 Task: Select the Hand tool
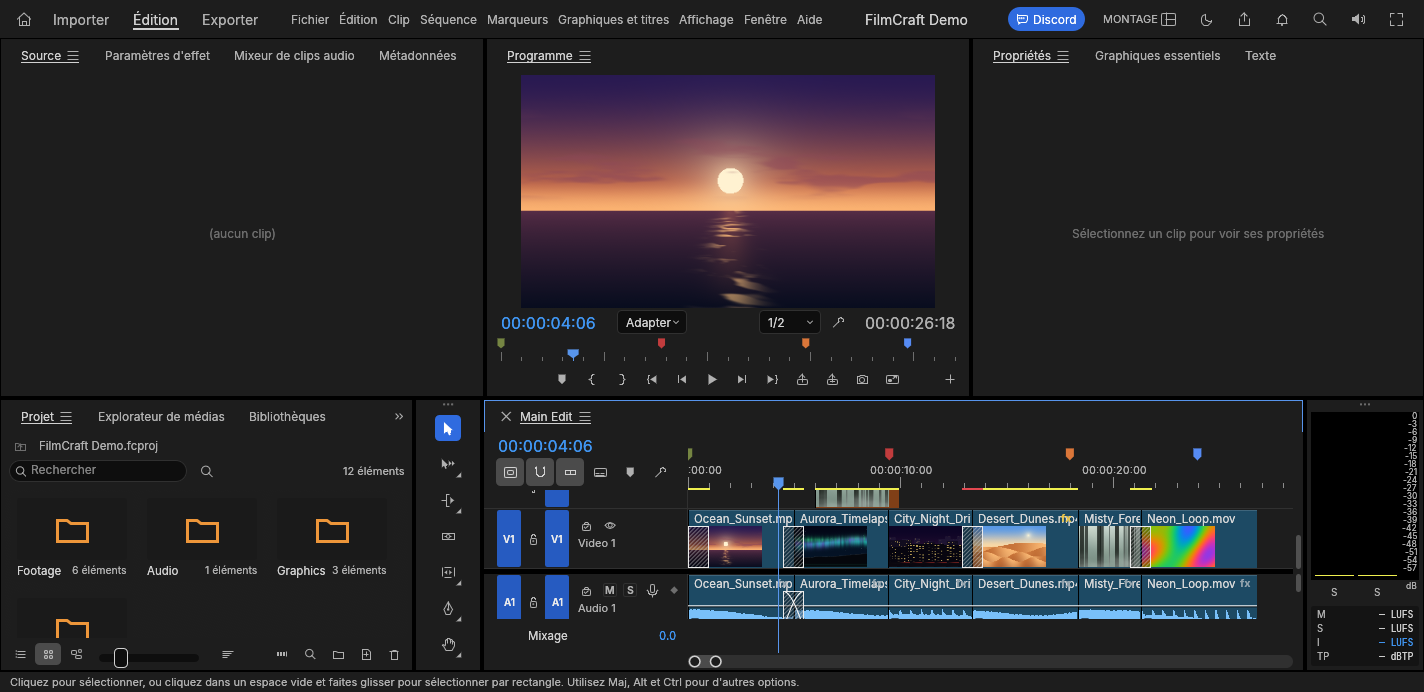pos(448,645)
